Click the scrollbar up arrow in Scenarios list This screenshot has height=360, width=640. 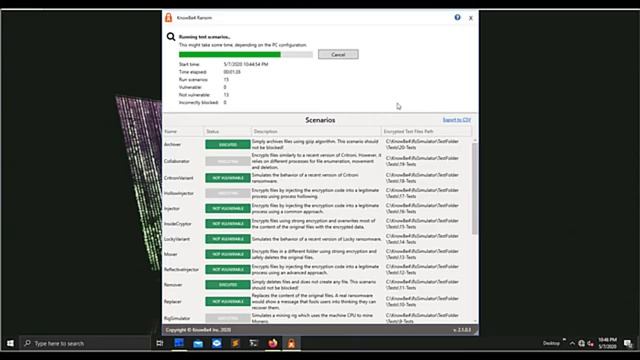point(475,140)
